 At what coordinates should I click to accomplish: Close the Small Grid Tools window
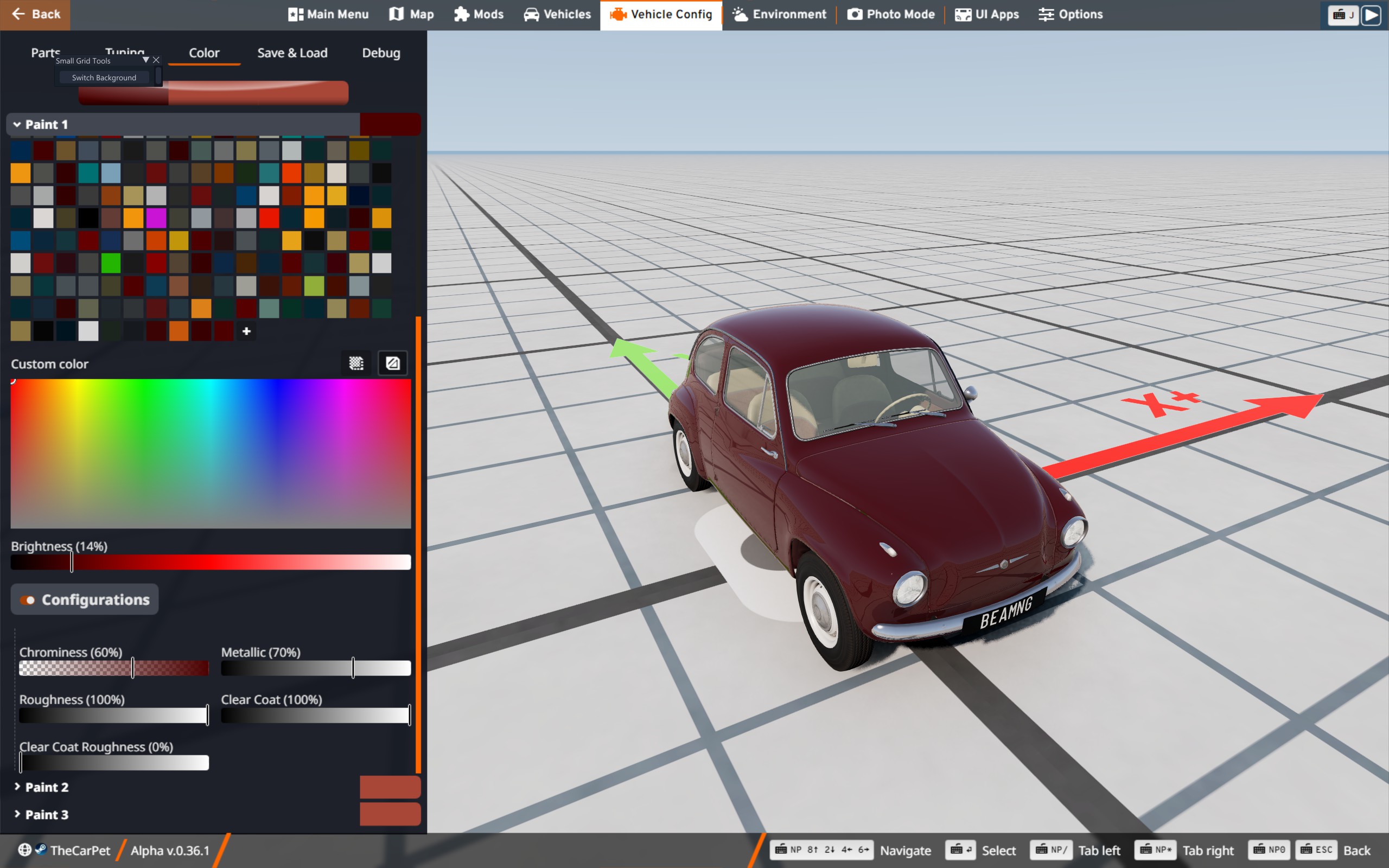(156, 60)
